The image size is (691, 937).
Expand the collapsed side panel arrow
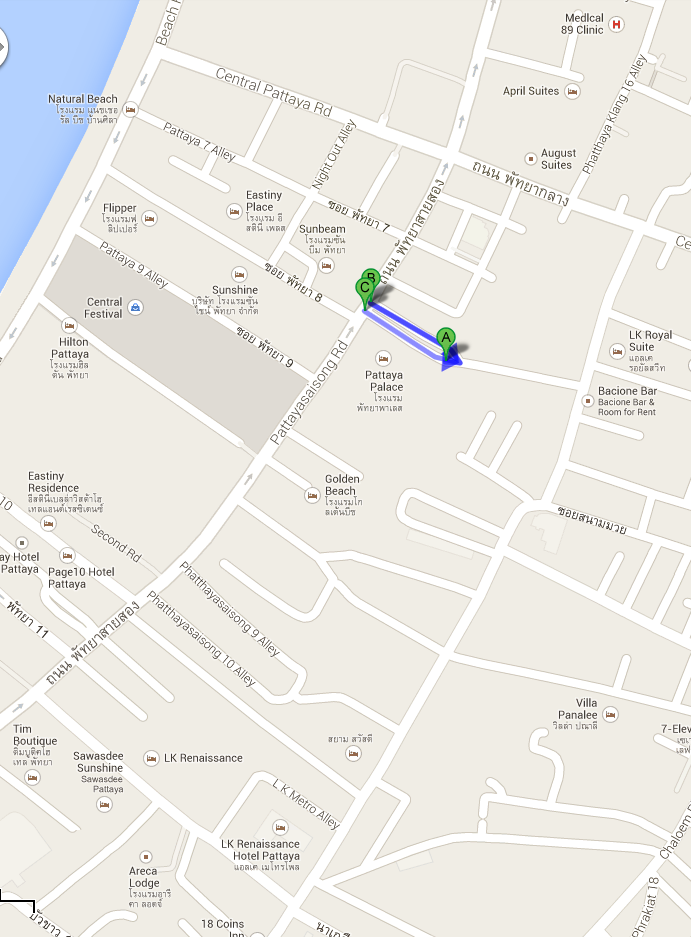point(2,46)
